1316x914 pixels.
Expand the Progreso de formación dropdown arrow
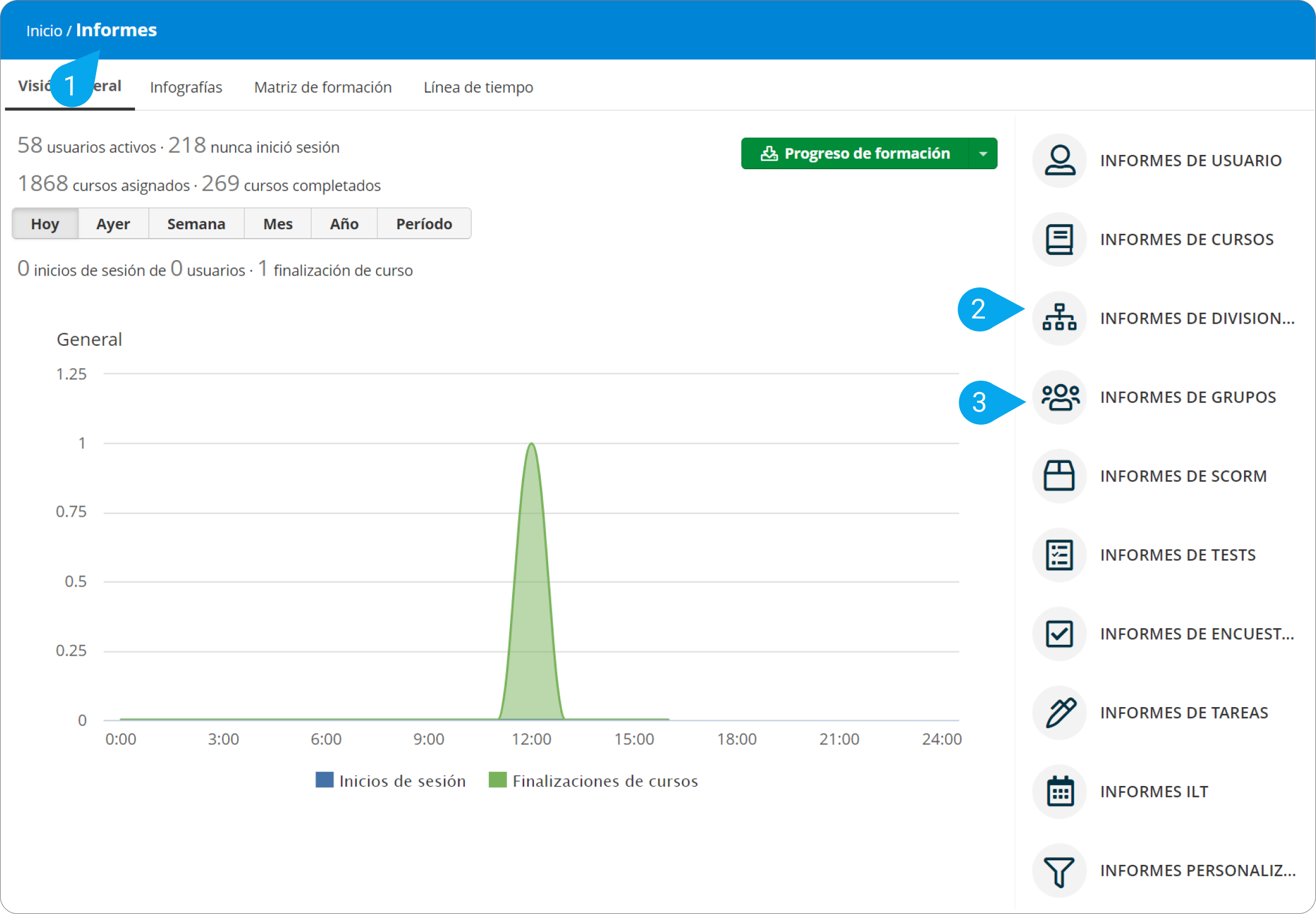click(x=983, y=154)
